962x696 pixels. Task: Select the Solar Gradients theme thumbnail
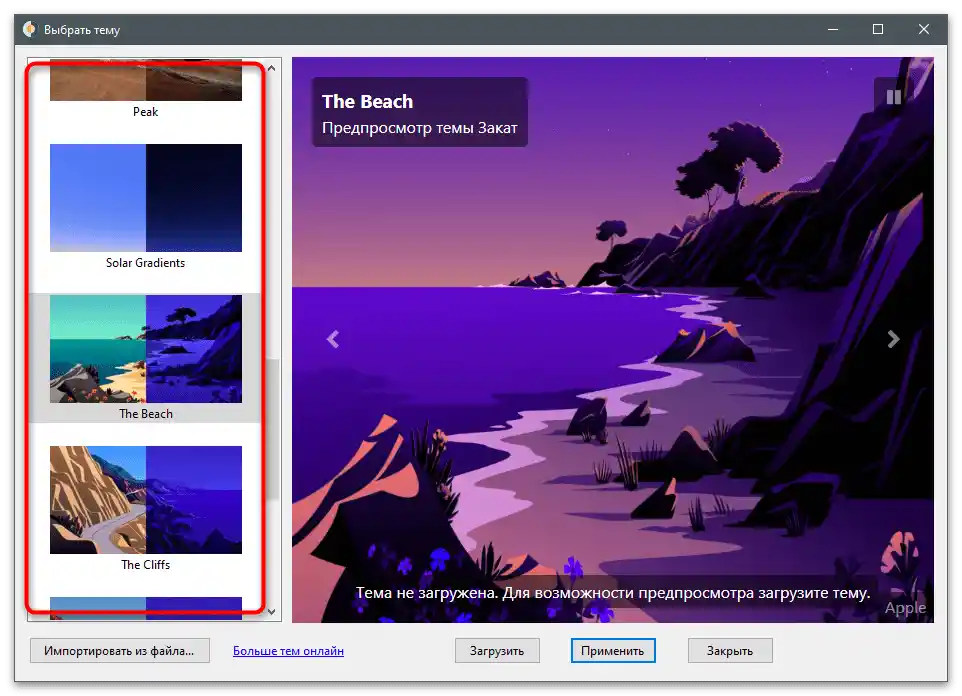coord(146,198)
